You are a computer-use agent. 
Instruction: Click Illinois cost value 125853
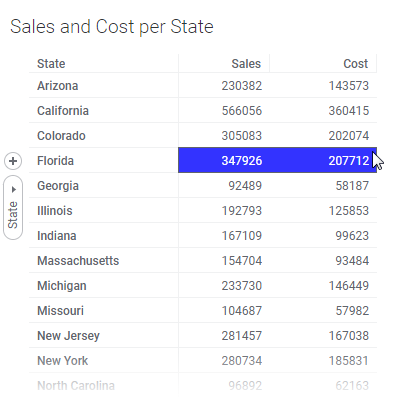pyautogui.click(x=349, y=211)
